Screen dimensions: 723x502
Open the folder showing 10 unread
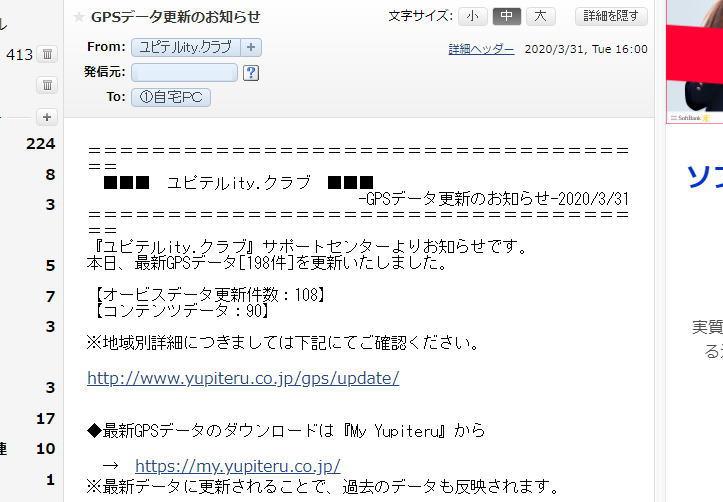[x=46, y=449]
